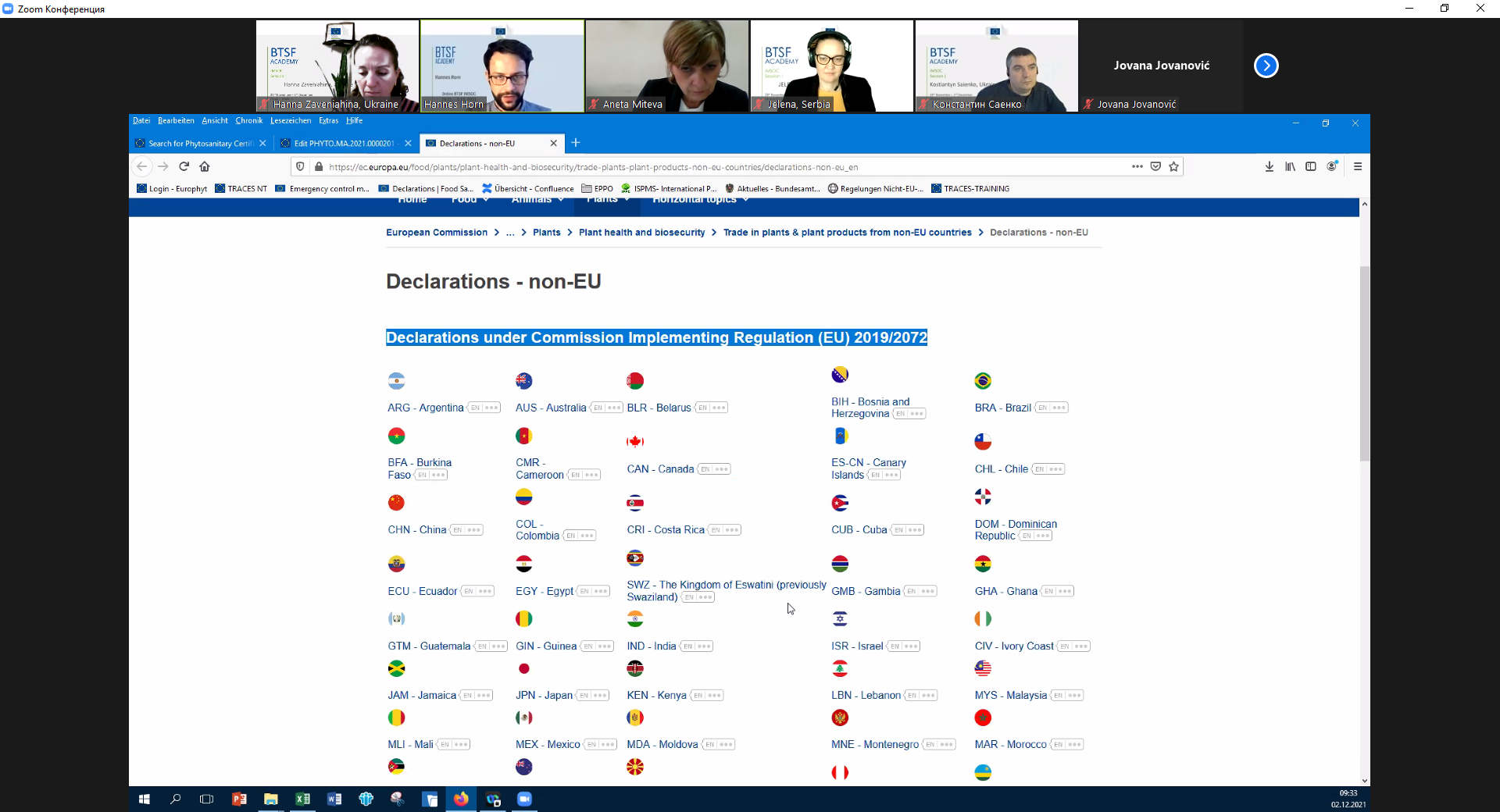
Task: Open the Lesezeichen menu
Action: pos(290,121)
